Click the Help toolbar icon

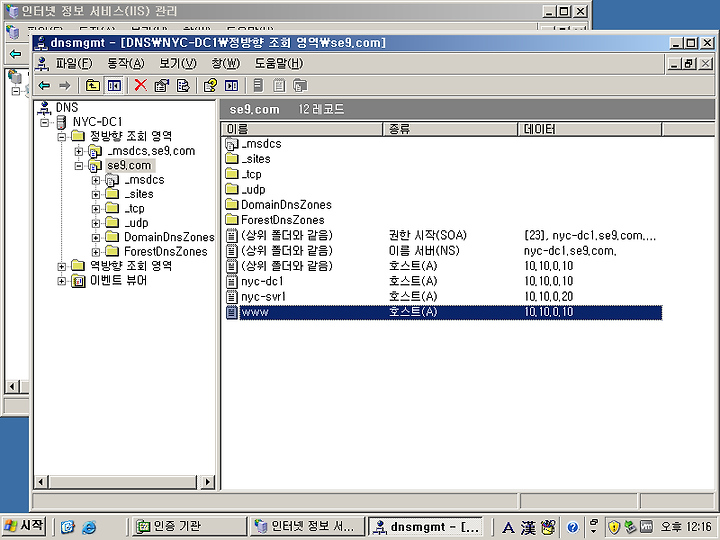point(210,85)
